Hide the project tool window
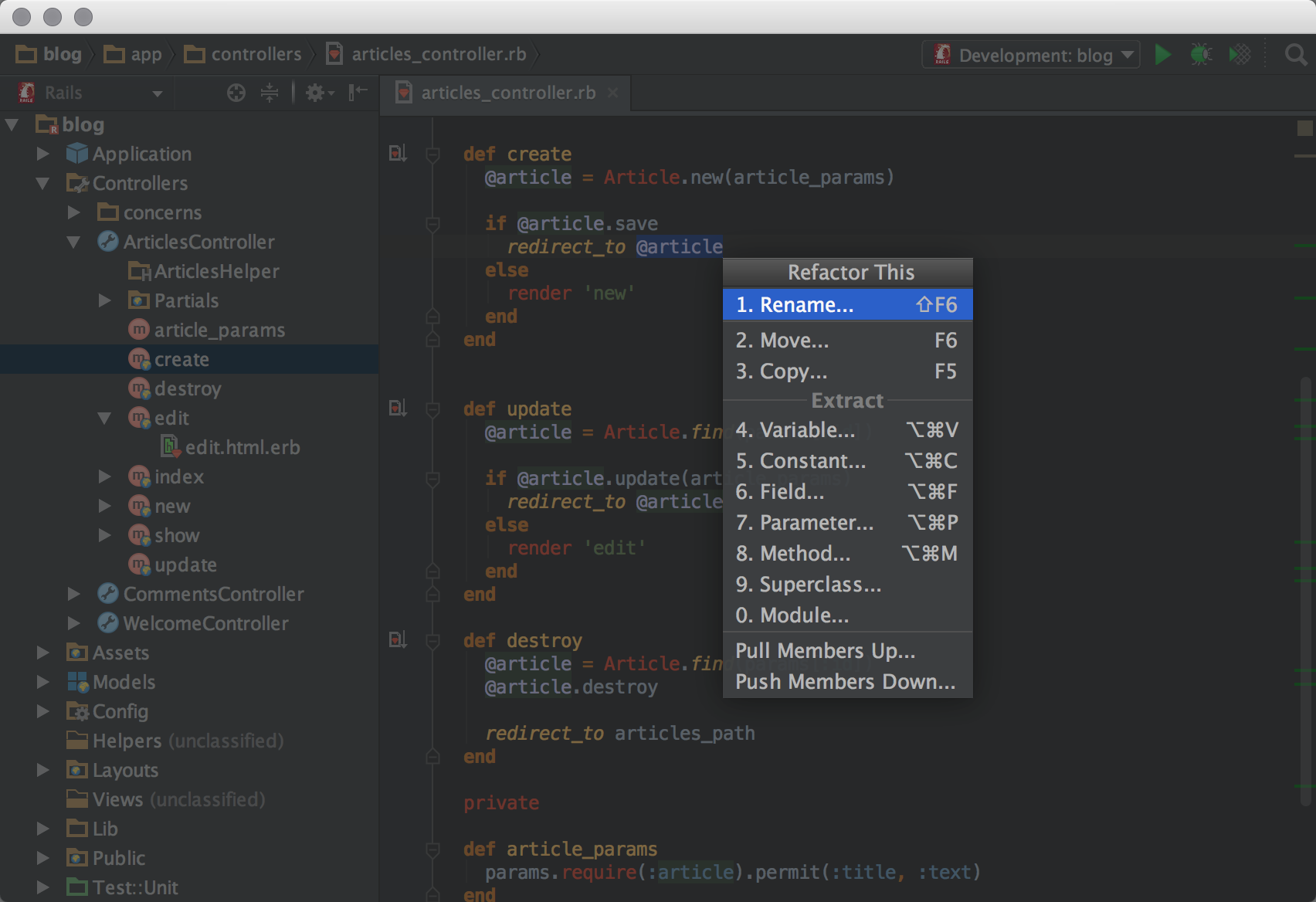Image resolution: width=1316 pixels, height=902 pixels. click(358, 93)
